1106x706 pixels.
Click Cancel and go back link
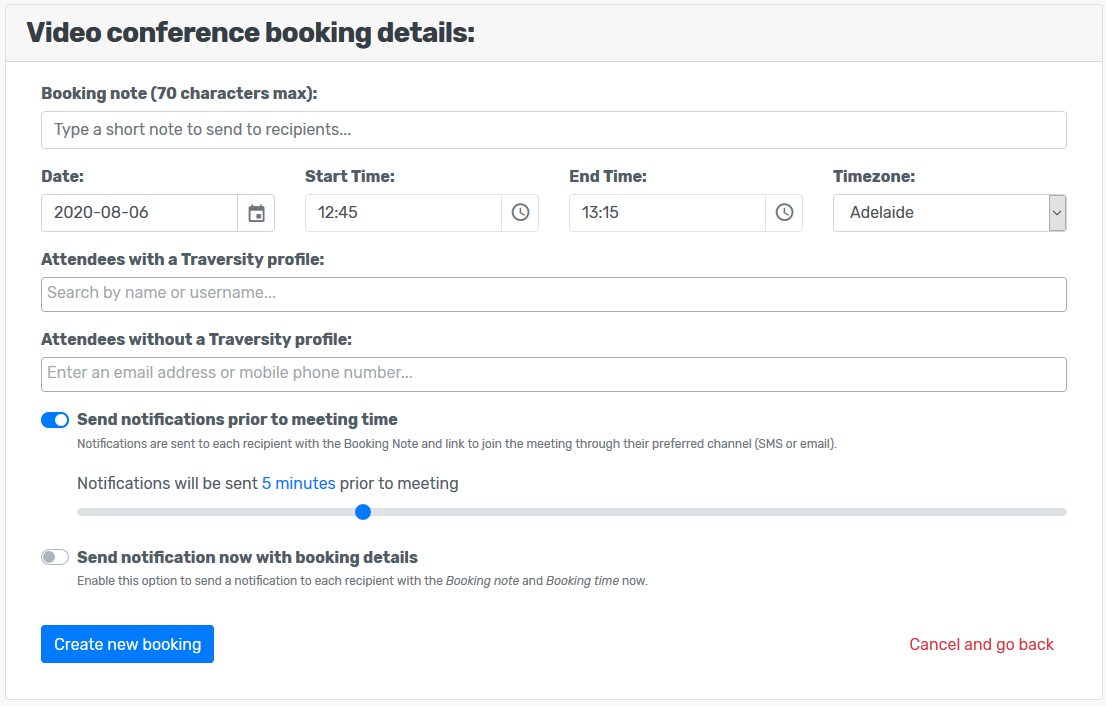pyautogui.click(x=981, y=644)
